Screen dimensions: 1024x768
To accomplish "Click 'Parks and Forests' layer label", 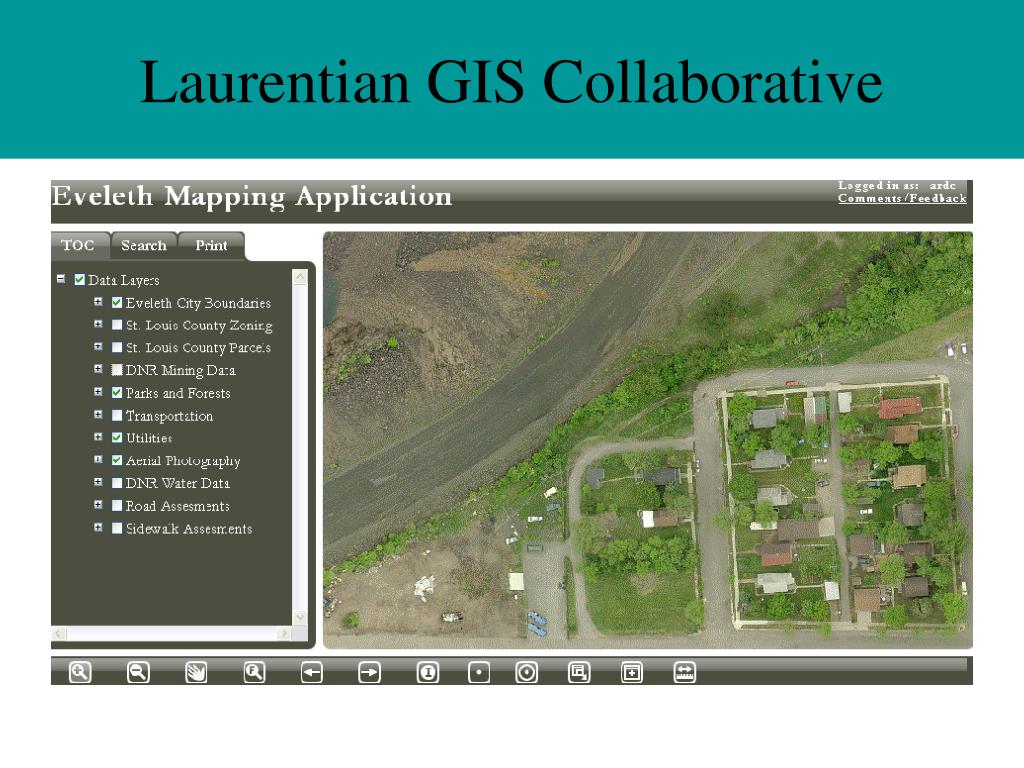I will coord(178,393).
